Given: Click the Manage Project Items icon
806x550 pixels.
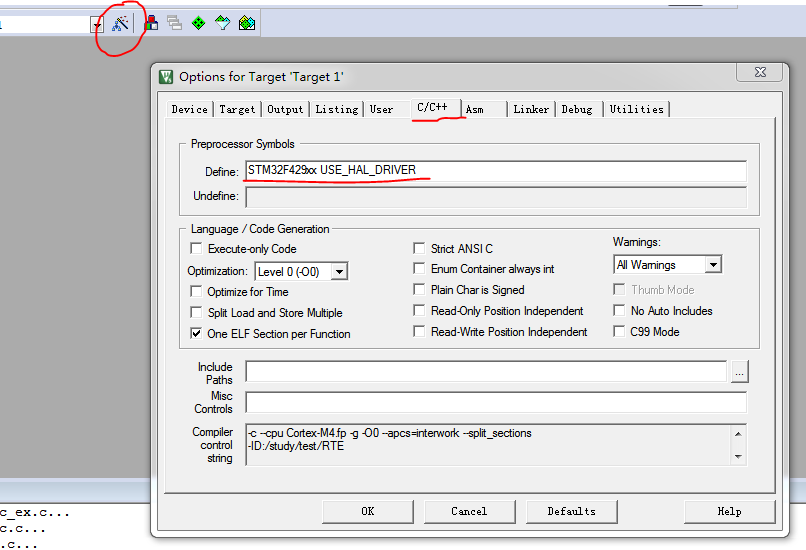Looking at the screenshot, I should (x=151, y=23).
